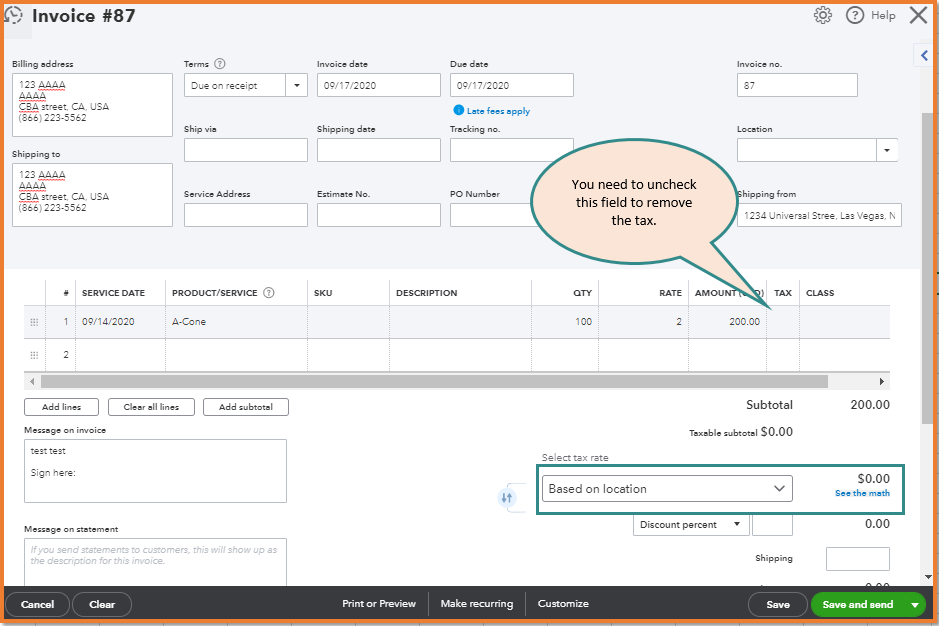Viewport: 939px width, 626px height.
Task: Click the Estimate No. field
Action: (x=378, y=215)
